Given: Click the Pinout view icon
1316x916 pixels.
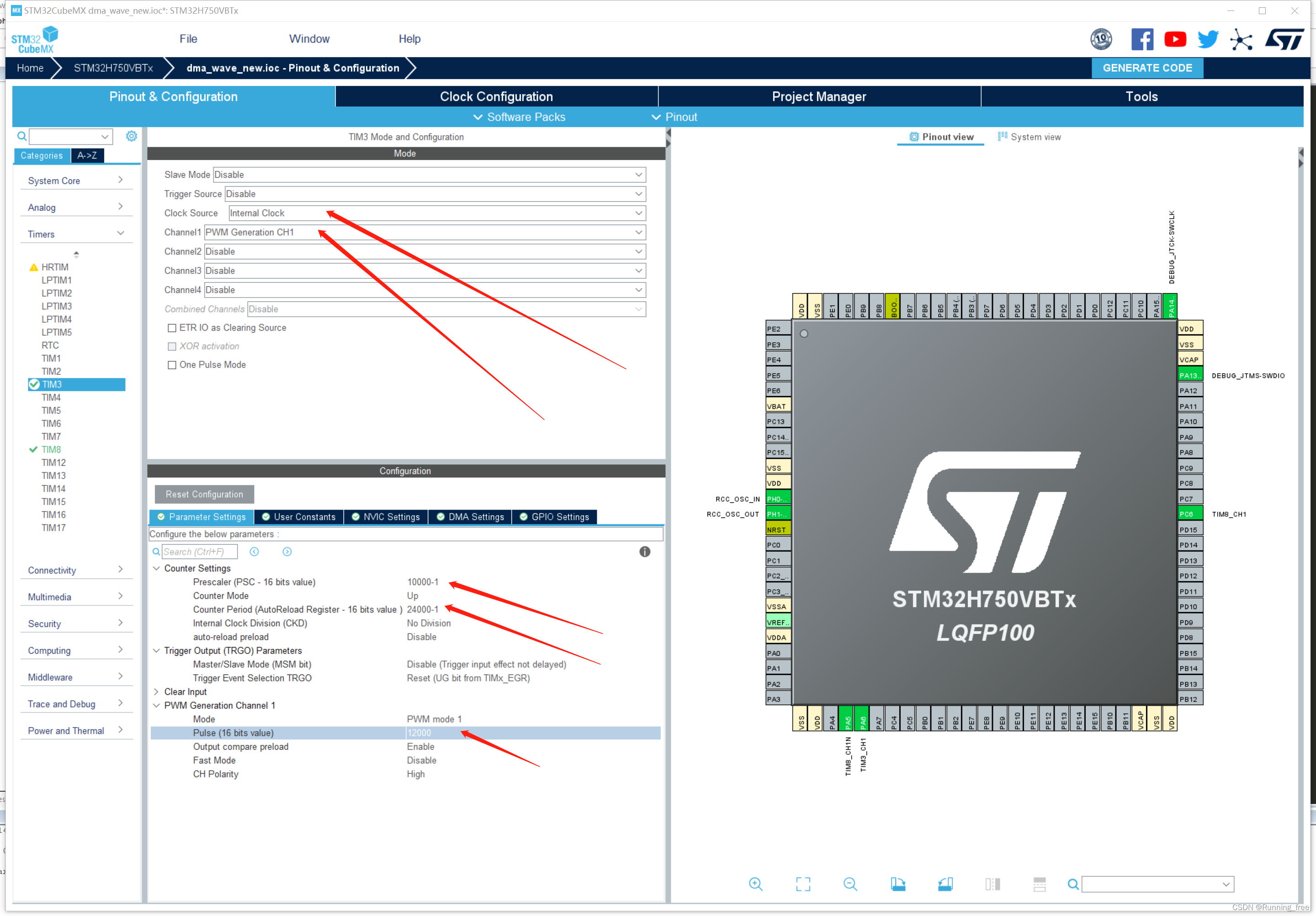Looking at the screenshot, I should pos(912,136).
